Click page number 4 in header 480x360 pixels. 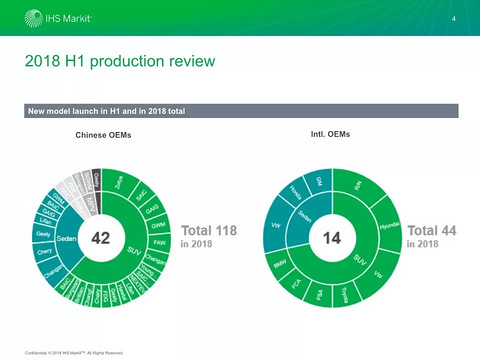click(x=453, y=19)
